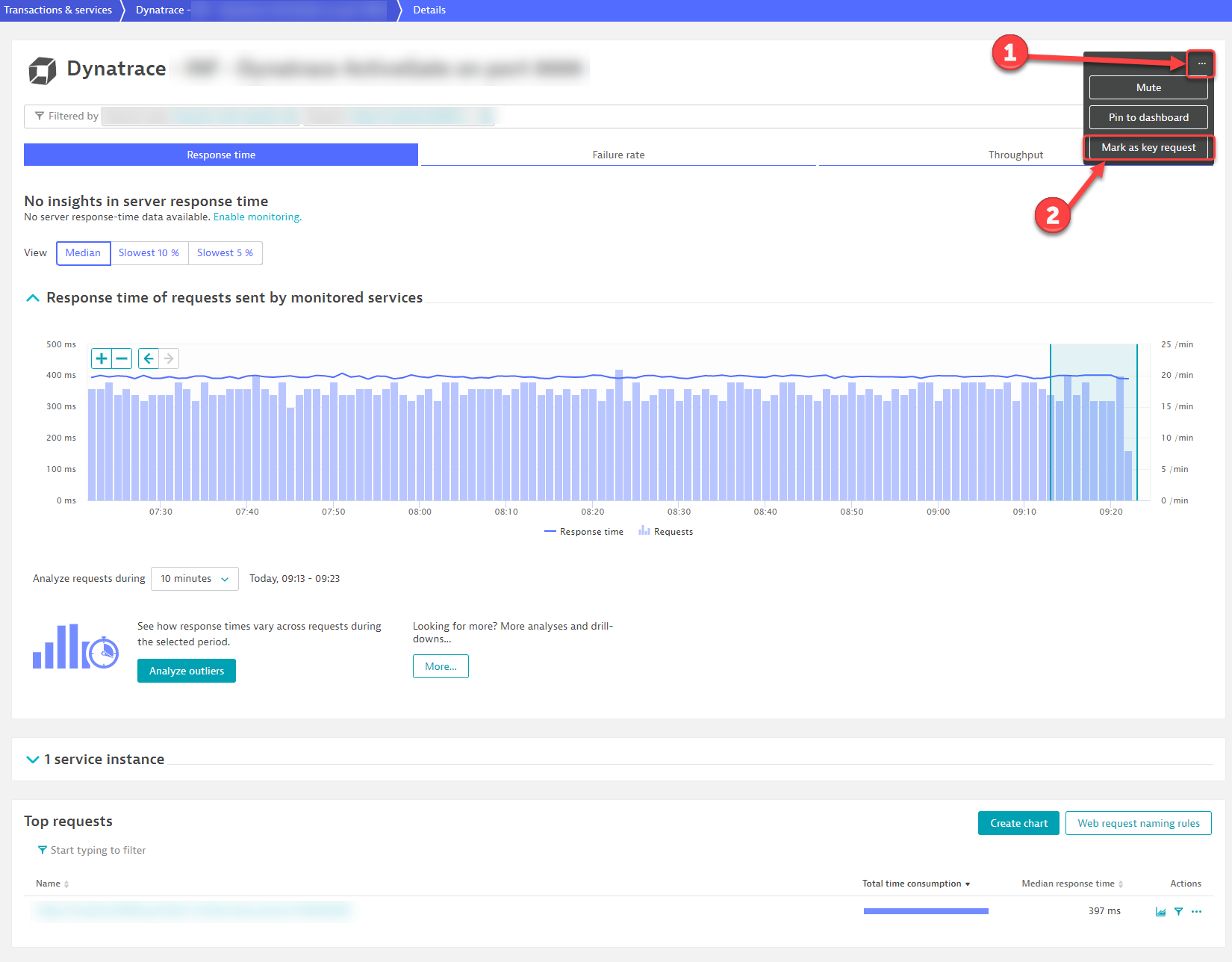Open the 10 minutes analysis dropdown
The width and height of the screenshot is (1232, 962).
point(195,579)
